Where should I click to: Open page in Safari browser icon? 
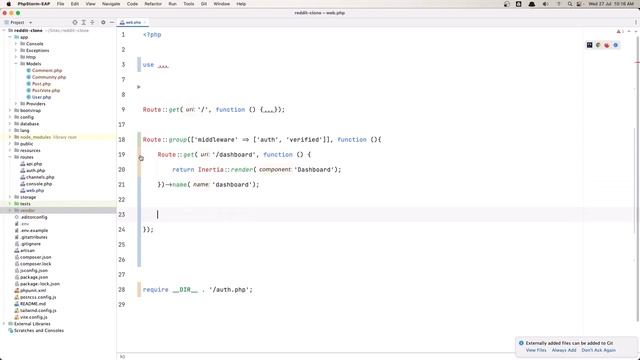click(616, 45)
